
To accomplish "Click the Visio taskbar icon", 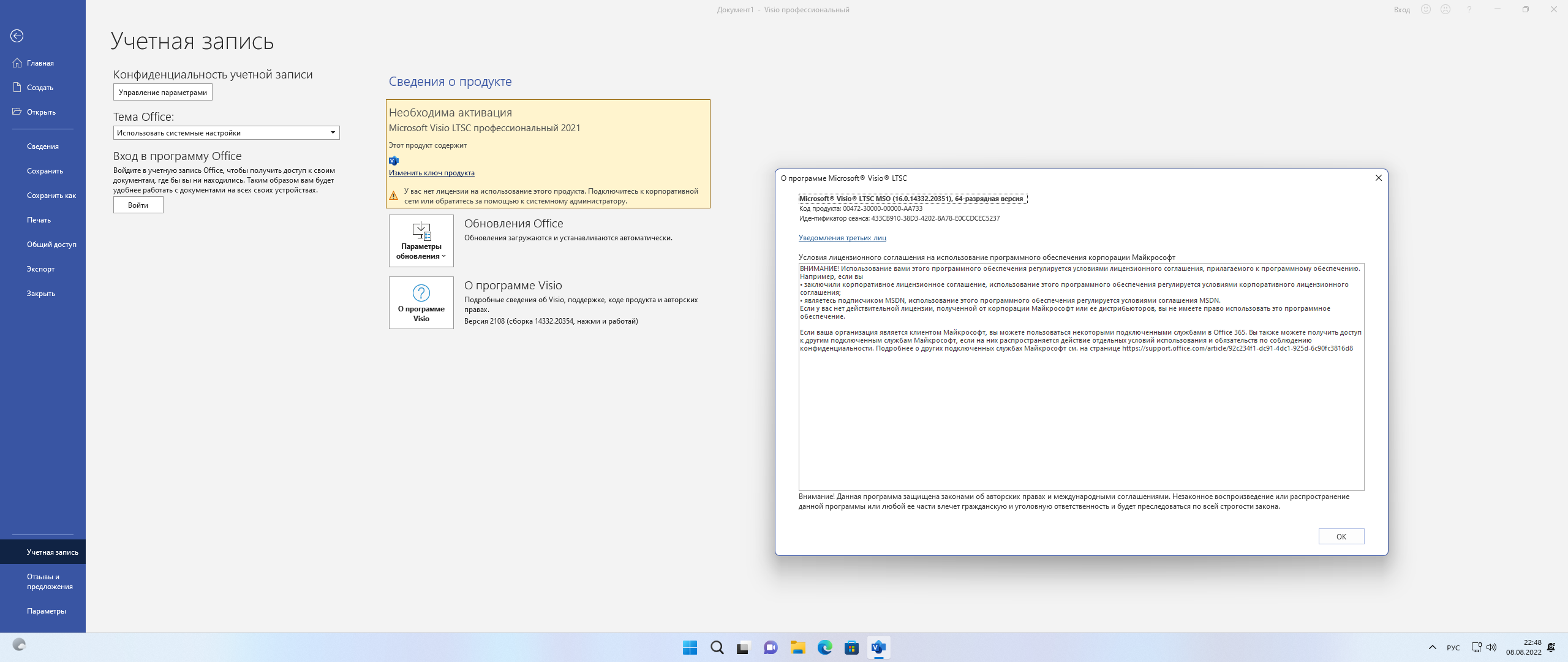I will pos(878,647).
